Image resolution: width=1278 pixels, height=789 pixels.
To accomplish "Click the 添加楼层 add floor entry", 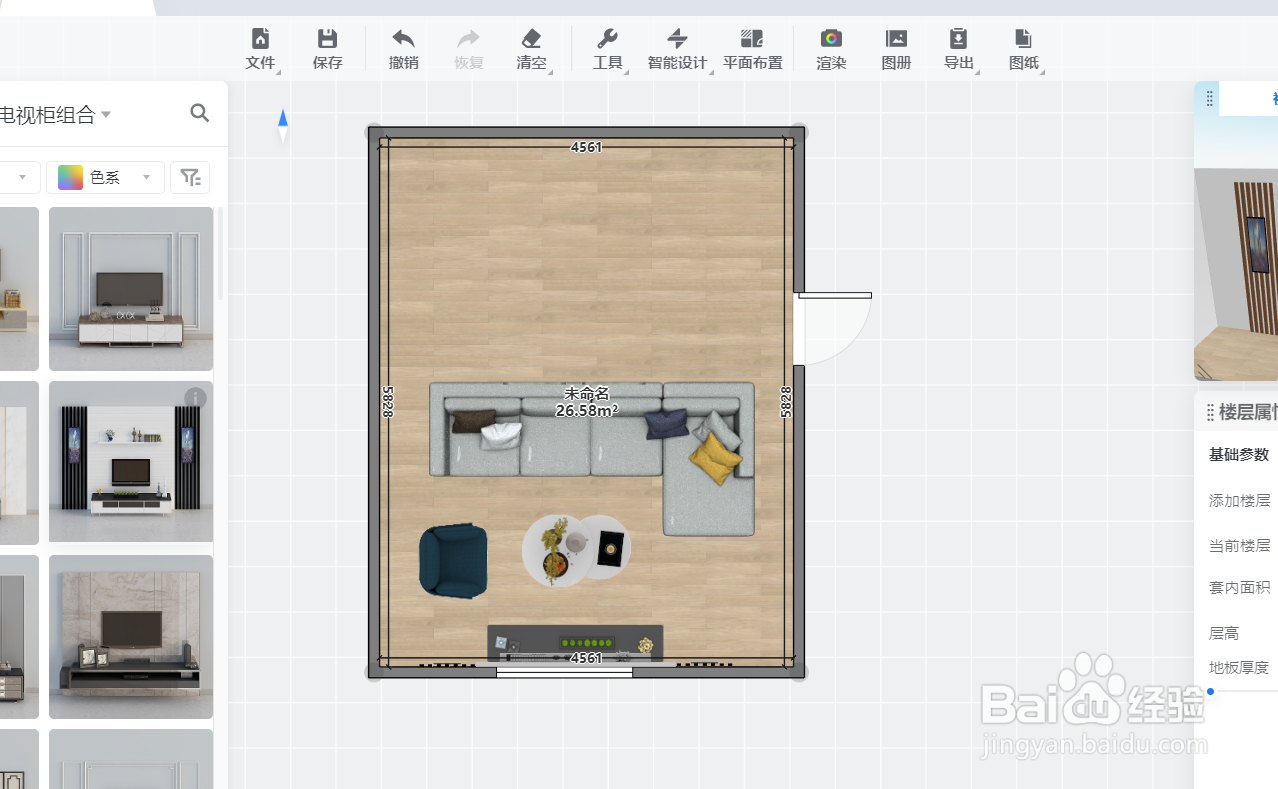I will [x=1240, y=501].
